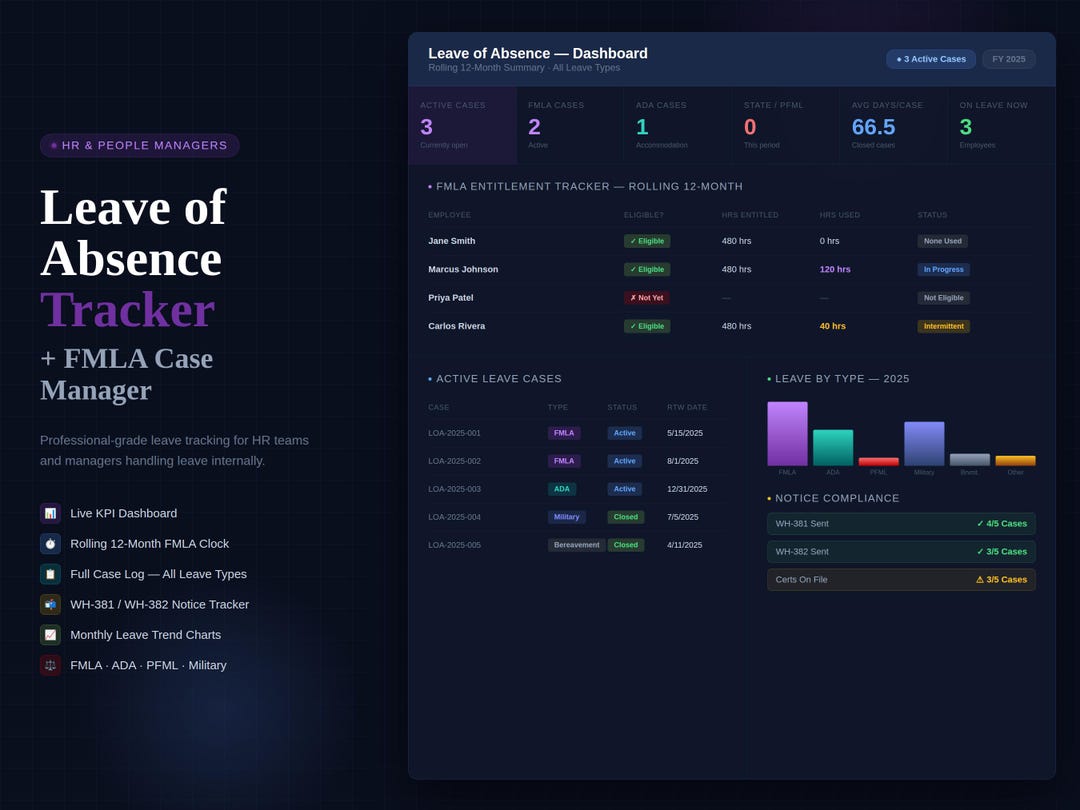
Task: Click the FY 2025 pill
Action: [x=1008, y=59]
